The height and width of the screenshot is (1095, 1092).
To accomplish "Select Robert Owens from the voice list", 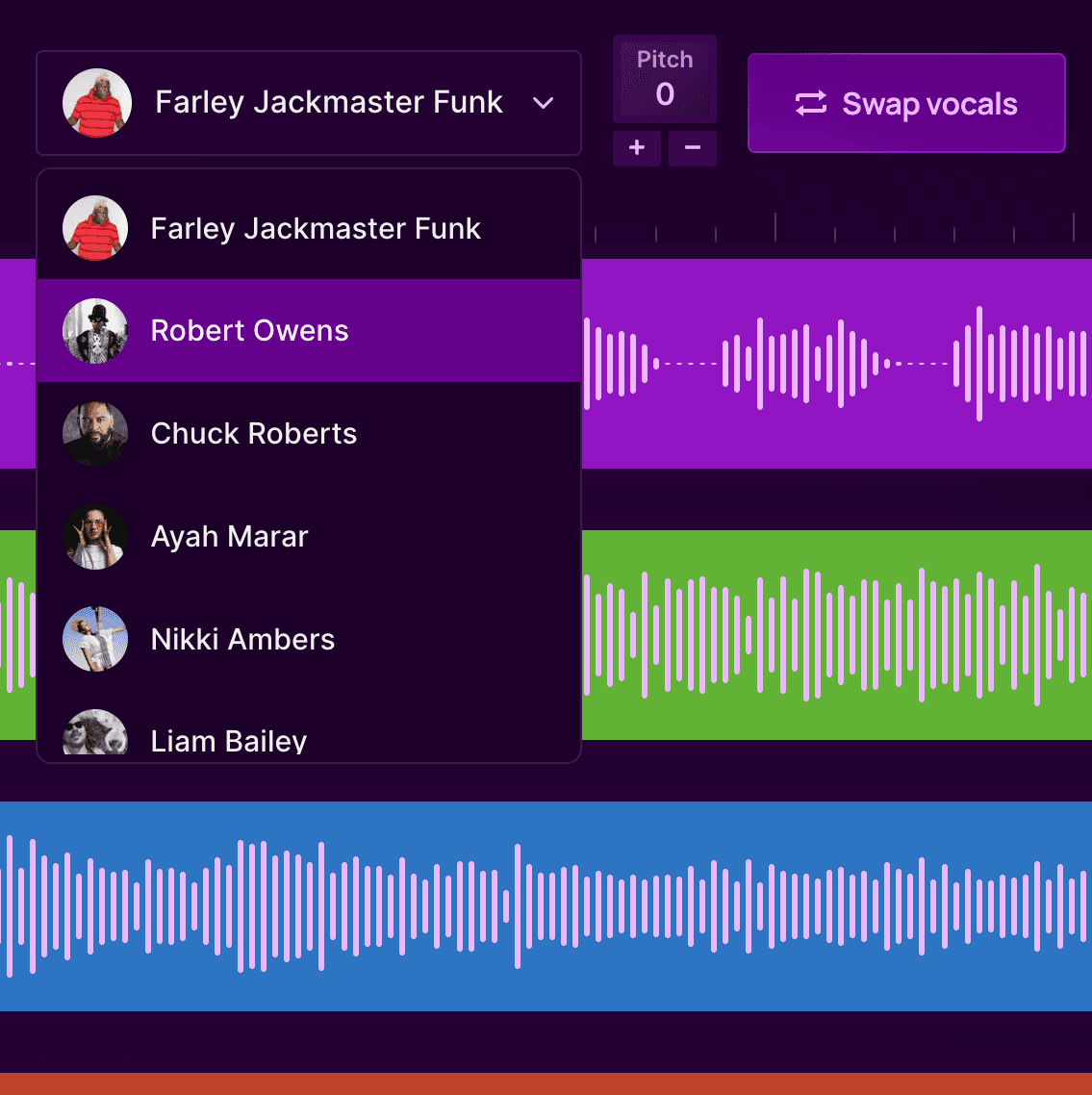I will coord(250,331).
